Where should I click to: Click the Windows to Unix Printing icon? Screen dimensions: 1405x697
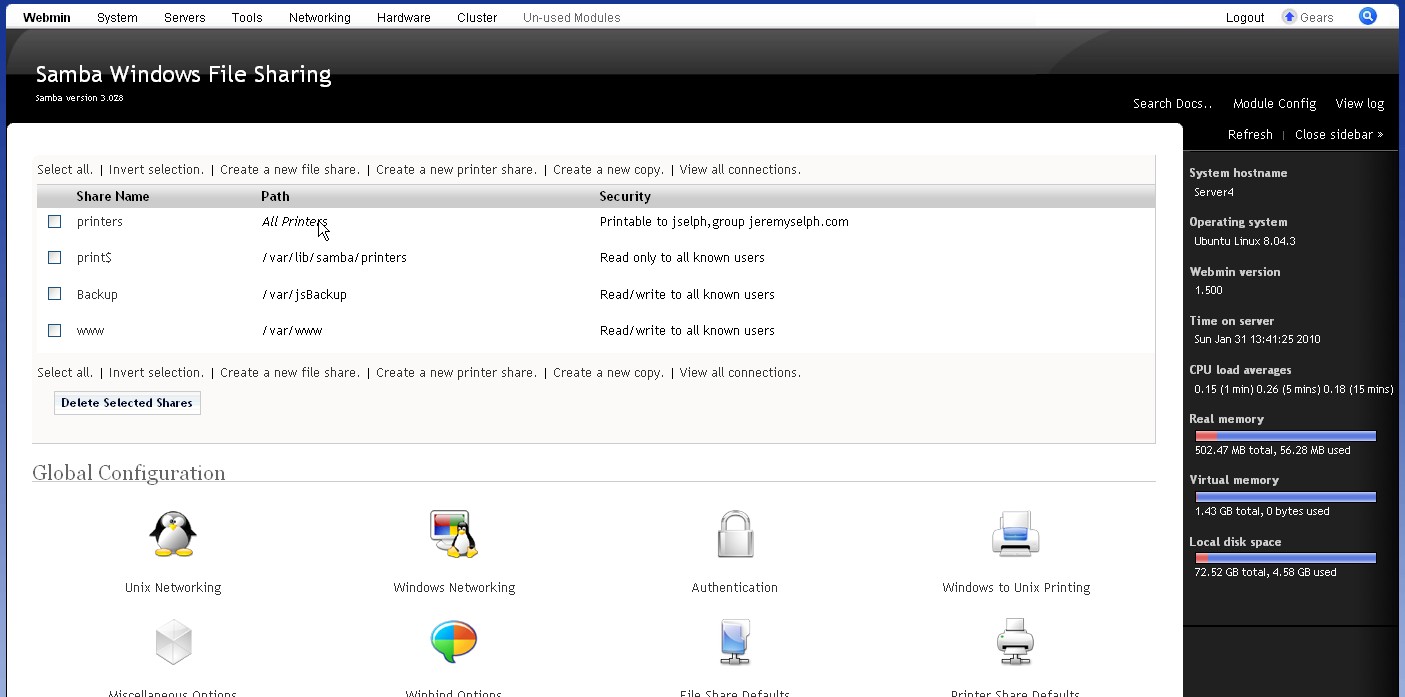pyautogui.click(x=1016, y=534)
